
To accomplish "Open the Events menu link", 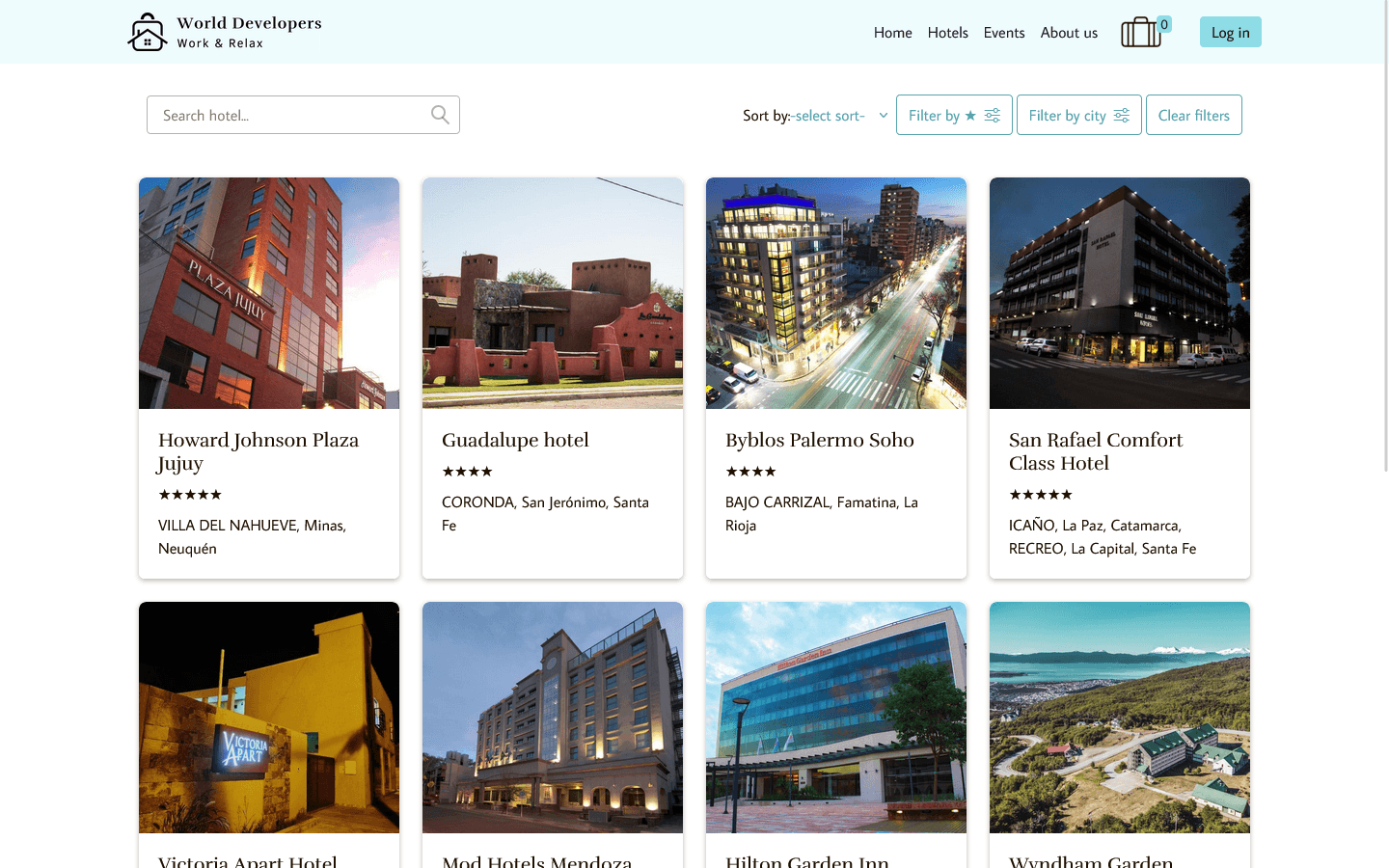I will pos(1003,33).
